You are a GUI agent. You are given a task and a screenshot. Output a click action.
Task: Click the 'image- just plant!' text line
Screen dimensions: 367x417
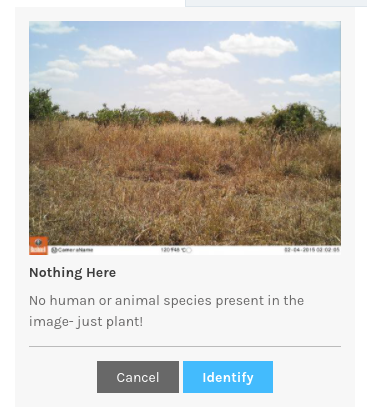(x=86, y=322)
